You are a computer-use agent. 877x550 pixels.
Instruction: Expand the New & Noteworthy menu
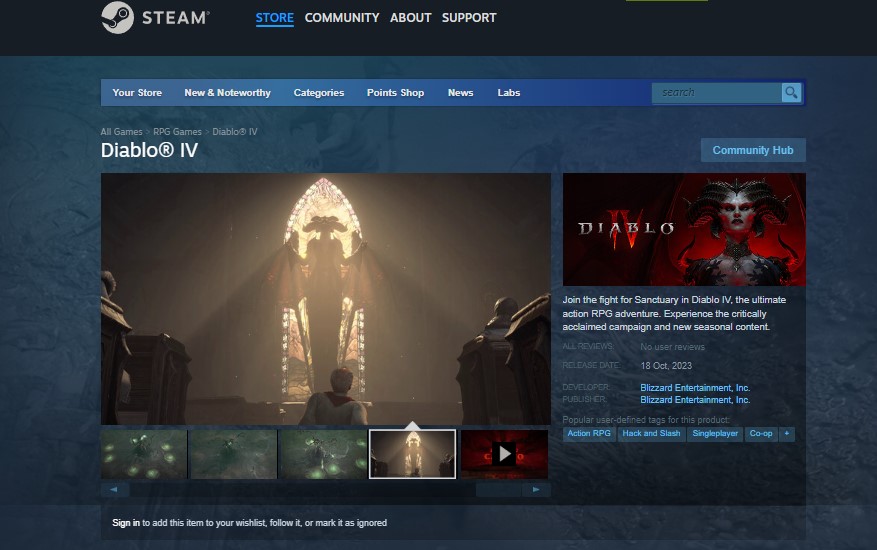(x=227, y=93)
